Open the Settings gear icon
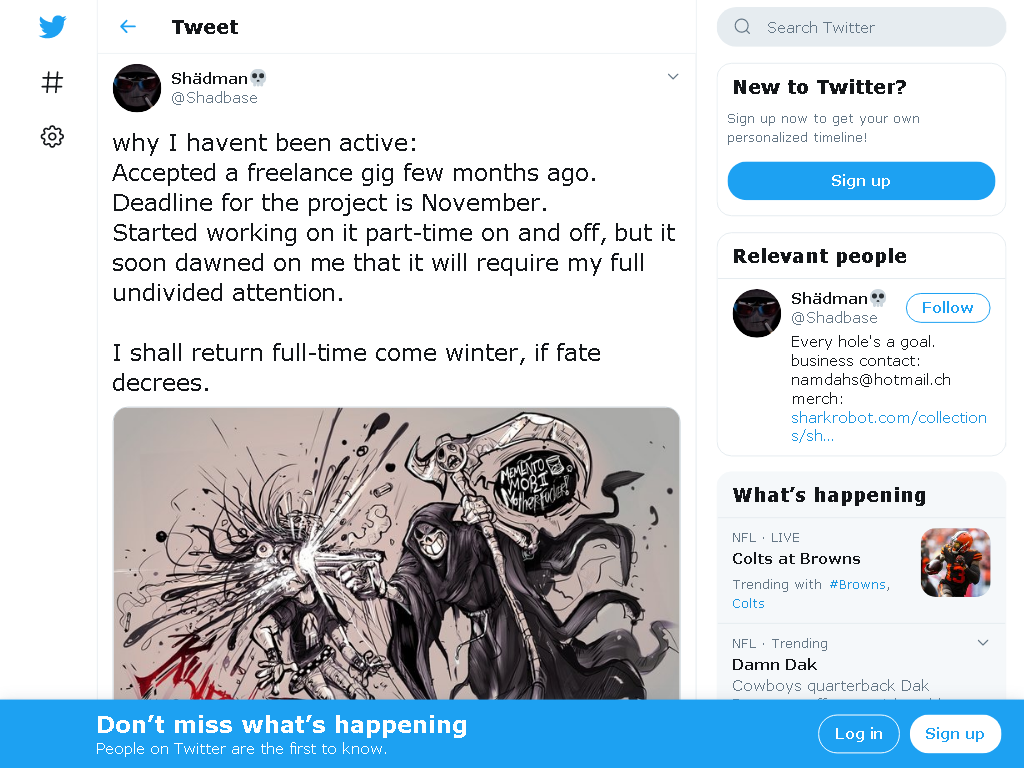 (x=52, y=136)
